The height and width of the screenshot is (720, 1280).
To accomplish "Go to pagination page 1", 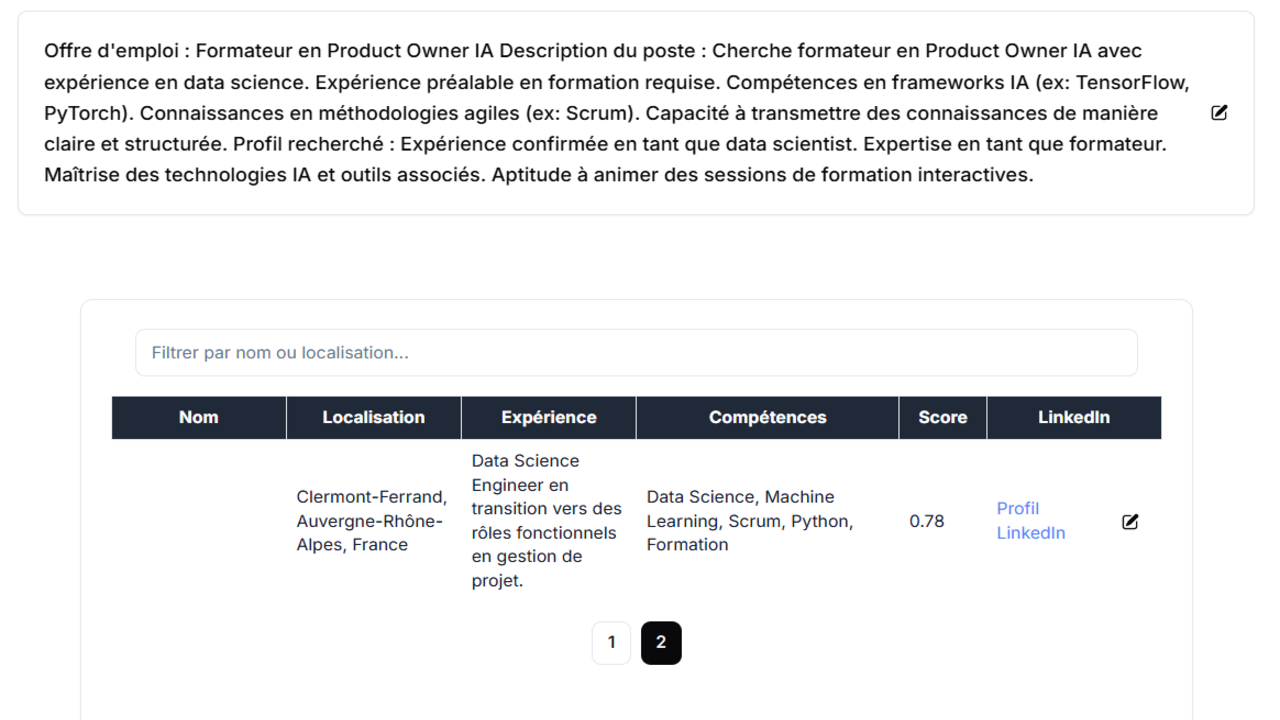I will (612, 643).
